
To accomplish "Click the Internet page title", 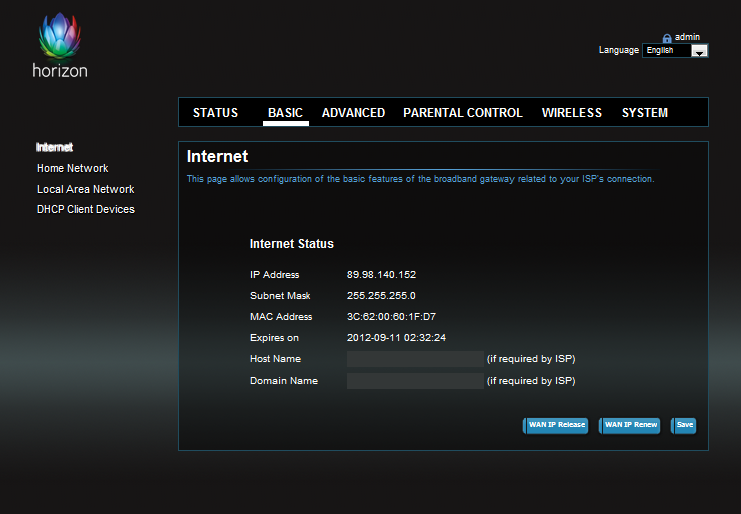I will coord(217,156).
